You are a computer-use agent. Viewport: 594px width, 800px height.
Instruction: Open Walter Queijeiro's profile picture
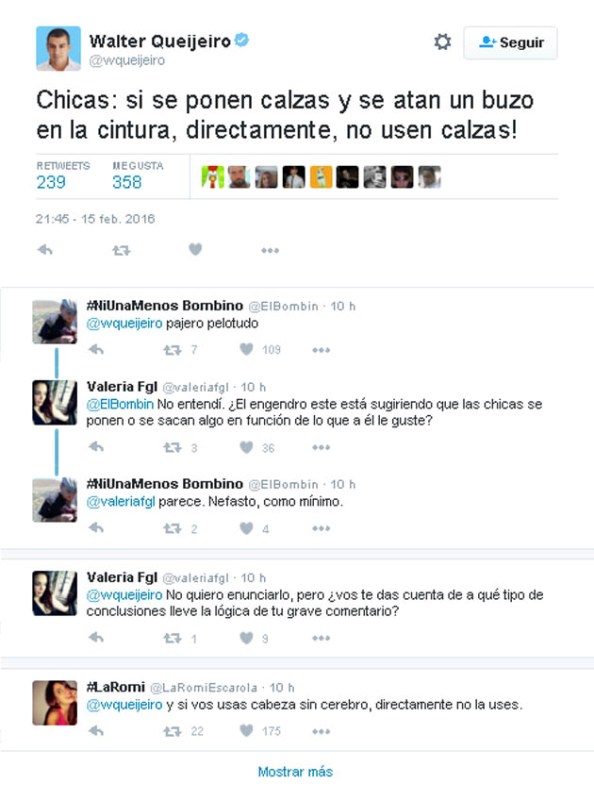click(x=58, y=48)
